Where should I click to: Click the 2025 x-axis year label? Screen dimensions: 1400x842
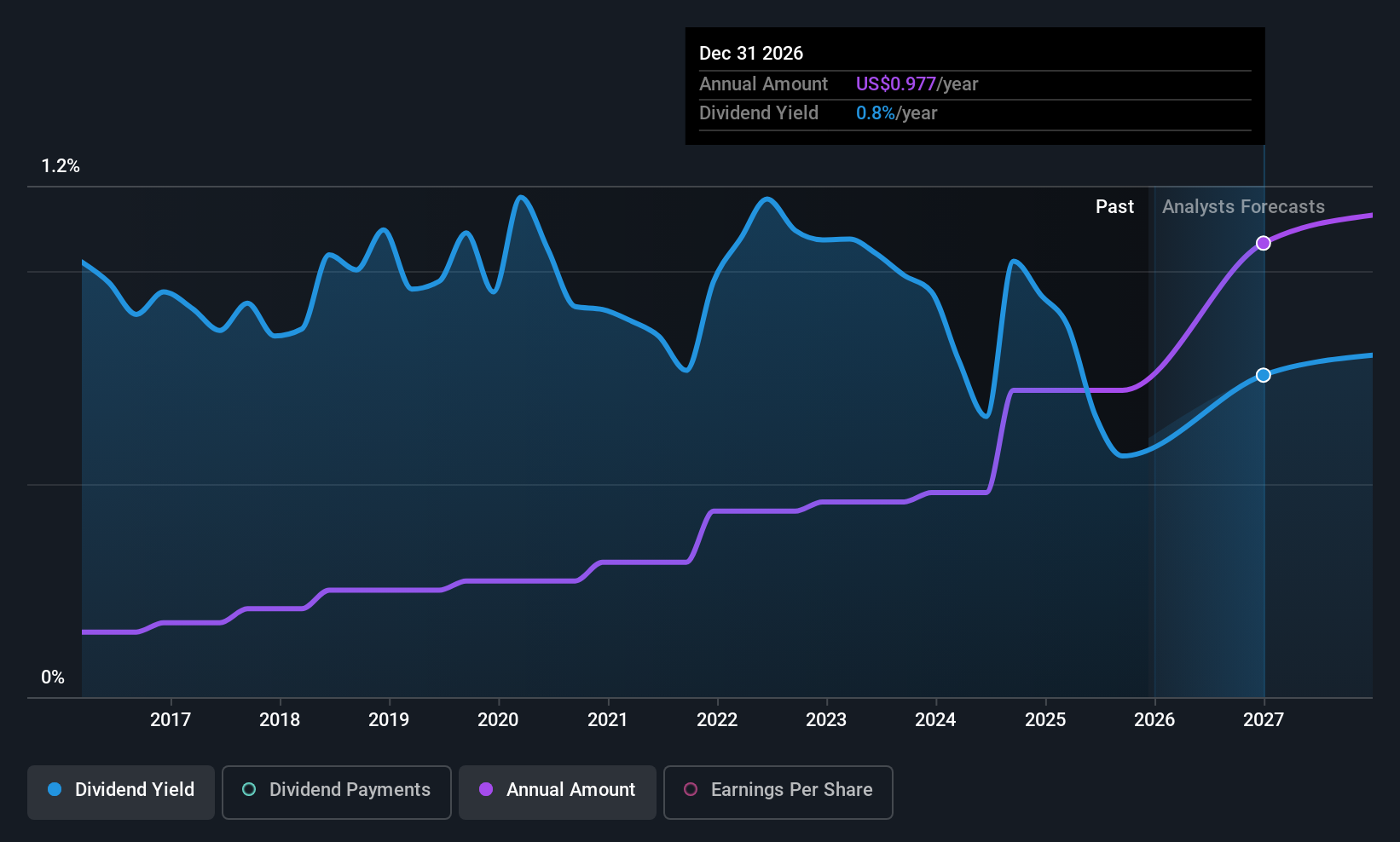tap(1045, 720)
